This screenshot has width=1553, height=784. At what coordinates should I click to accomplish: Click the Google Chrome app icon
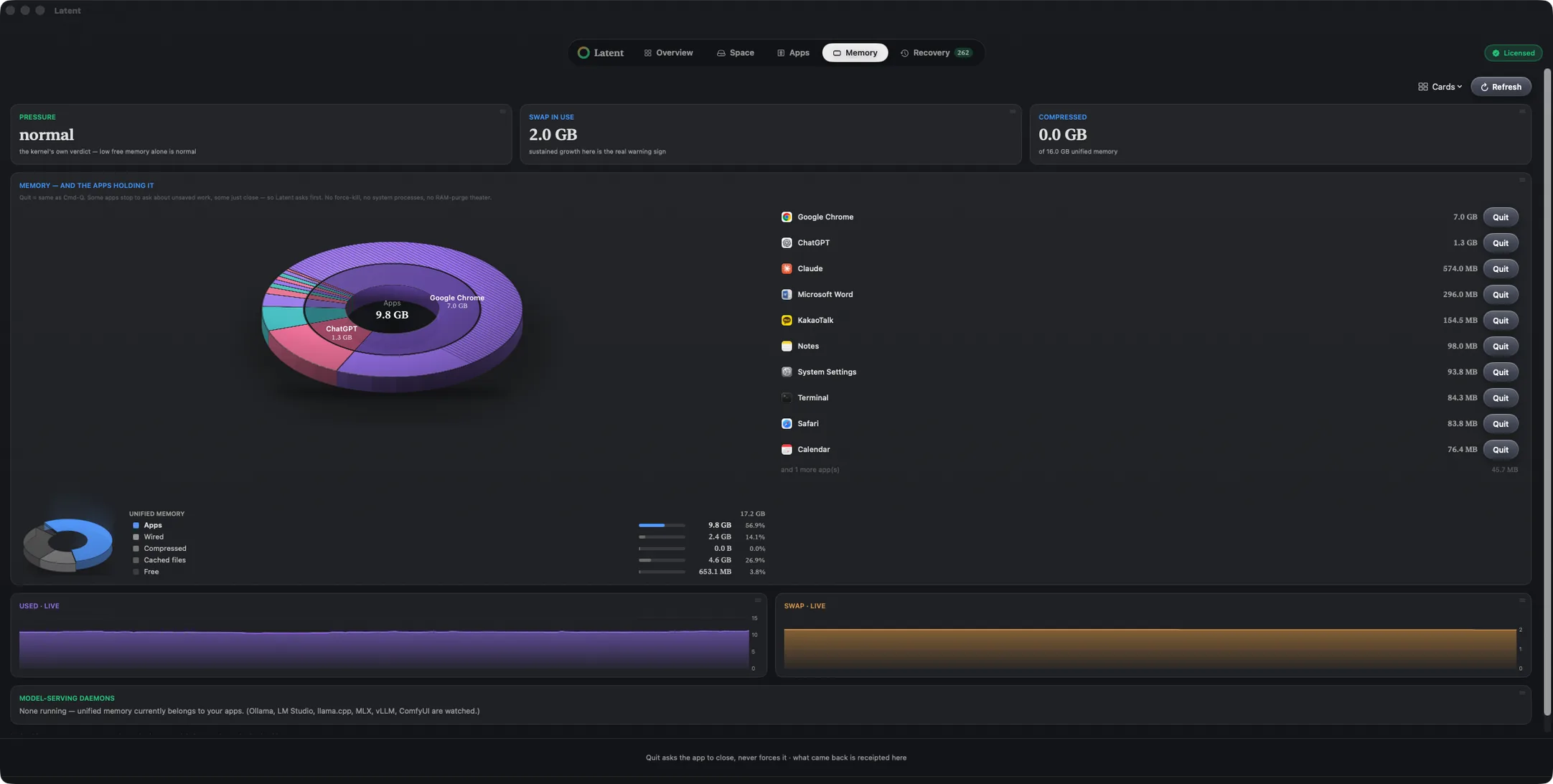point(787,217)
